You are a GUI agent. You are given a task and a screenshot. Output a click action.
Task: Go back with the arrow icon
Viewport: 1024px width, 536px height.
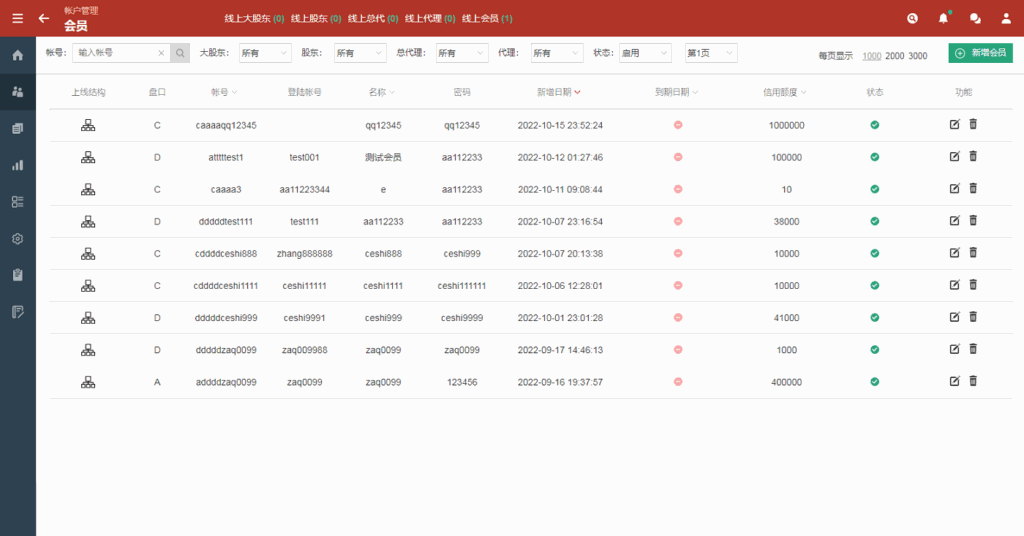pyautogui.click(x=44, y=18)
